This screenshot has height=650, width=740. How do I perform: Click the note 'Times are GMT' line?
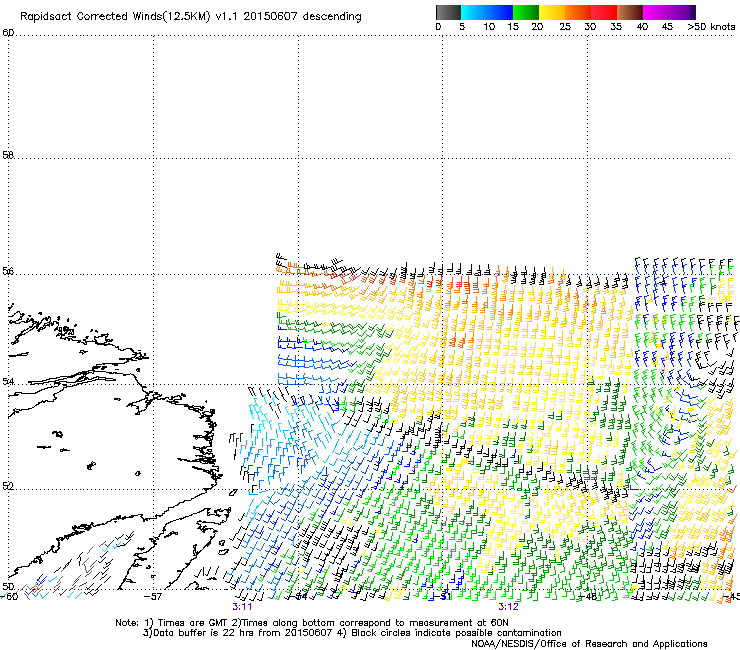tap(312, 623)
